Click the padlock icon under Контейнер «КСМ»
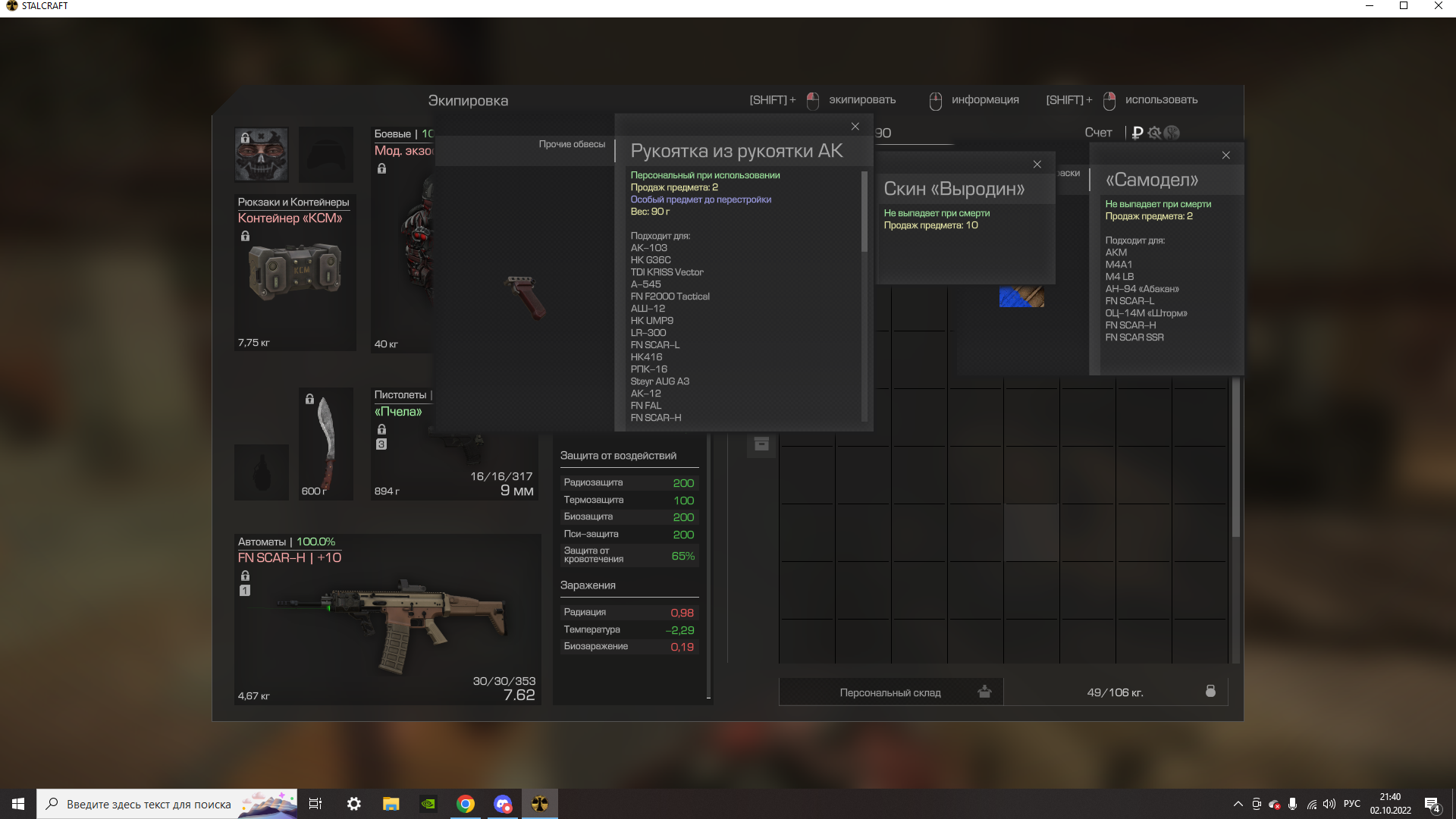This screenshot has width=1456, height=819. pyautogui.click(x=245, y=237)
